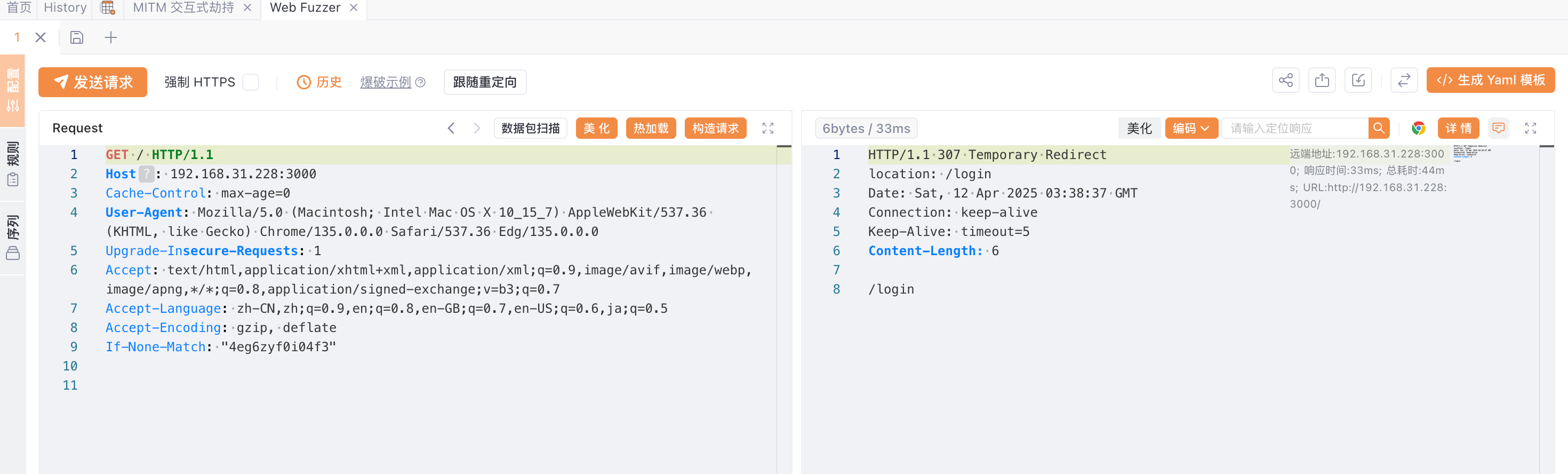Screen dimensions: 1568x474
Task: Click the 发送请求 send request button
Action: (x=92, y=82)
